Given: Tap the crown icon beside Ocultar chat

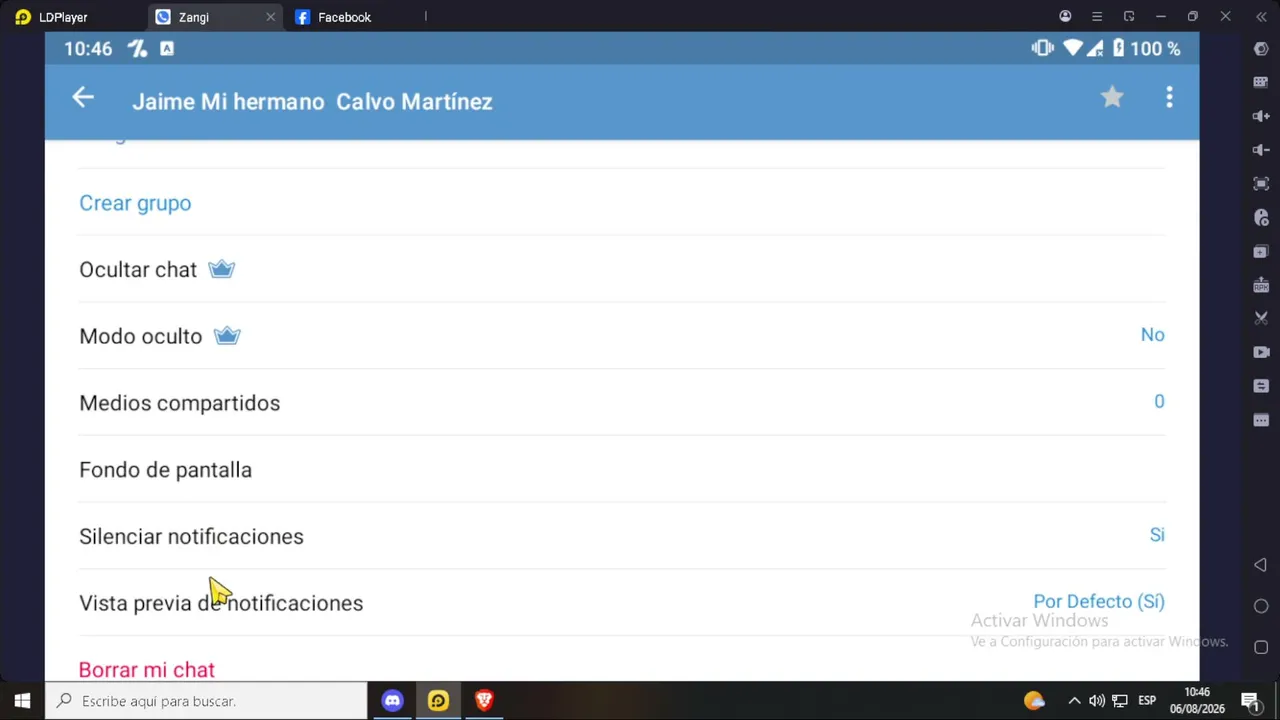Looking at the screenshot, I should click(221, 269).
